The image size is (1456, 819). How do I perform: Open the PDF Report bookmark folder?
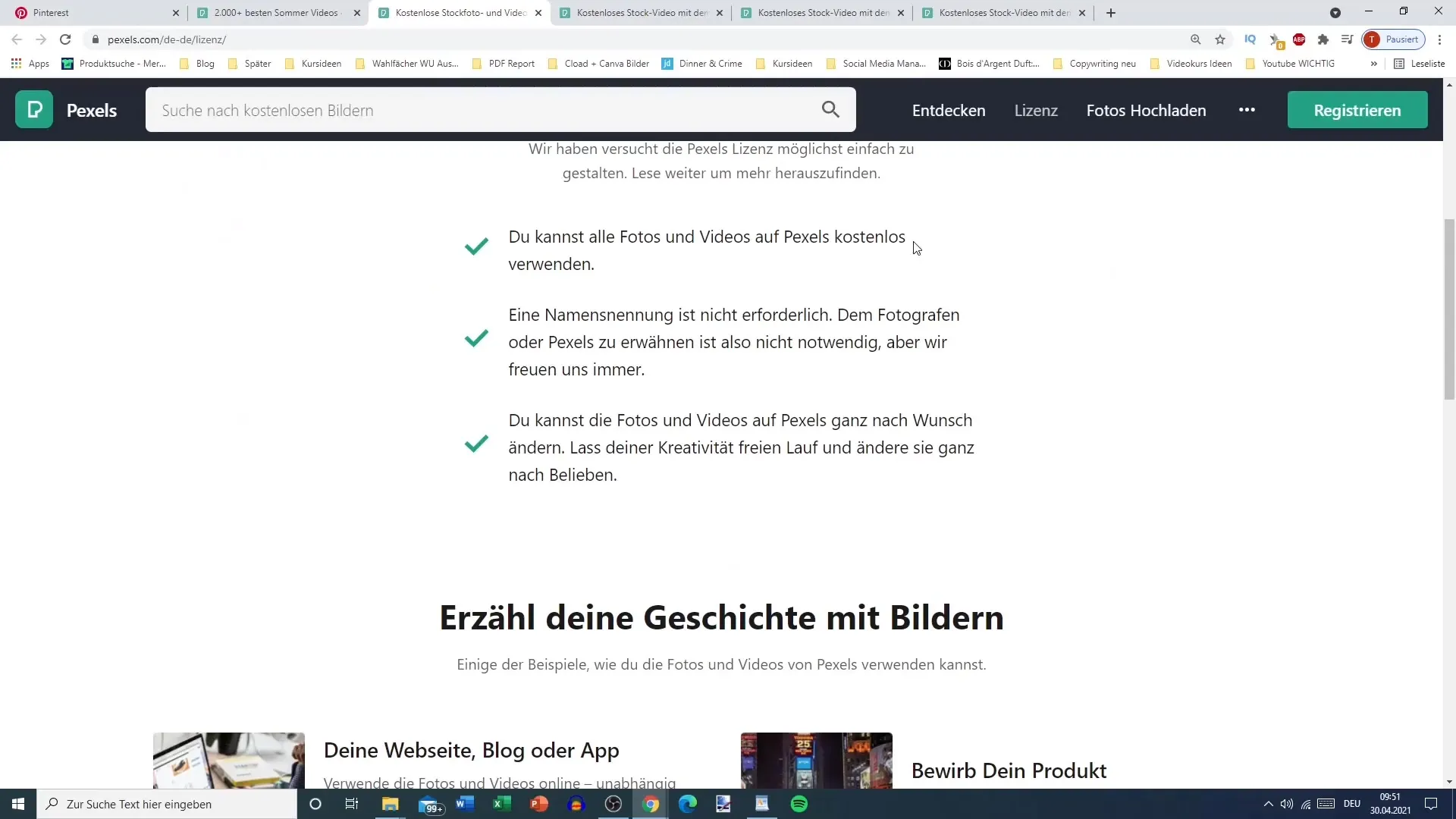504,64
